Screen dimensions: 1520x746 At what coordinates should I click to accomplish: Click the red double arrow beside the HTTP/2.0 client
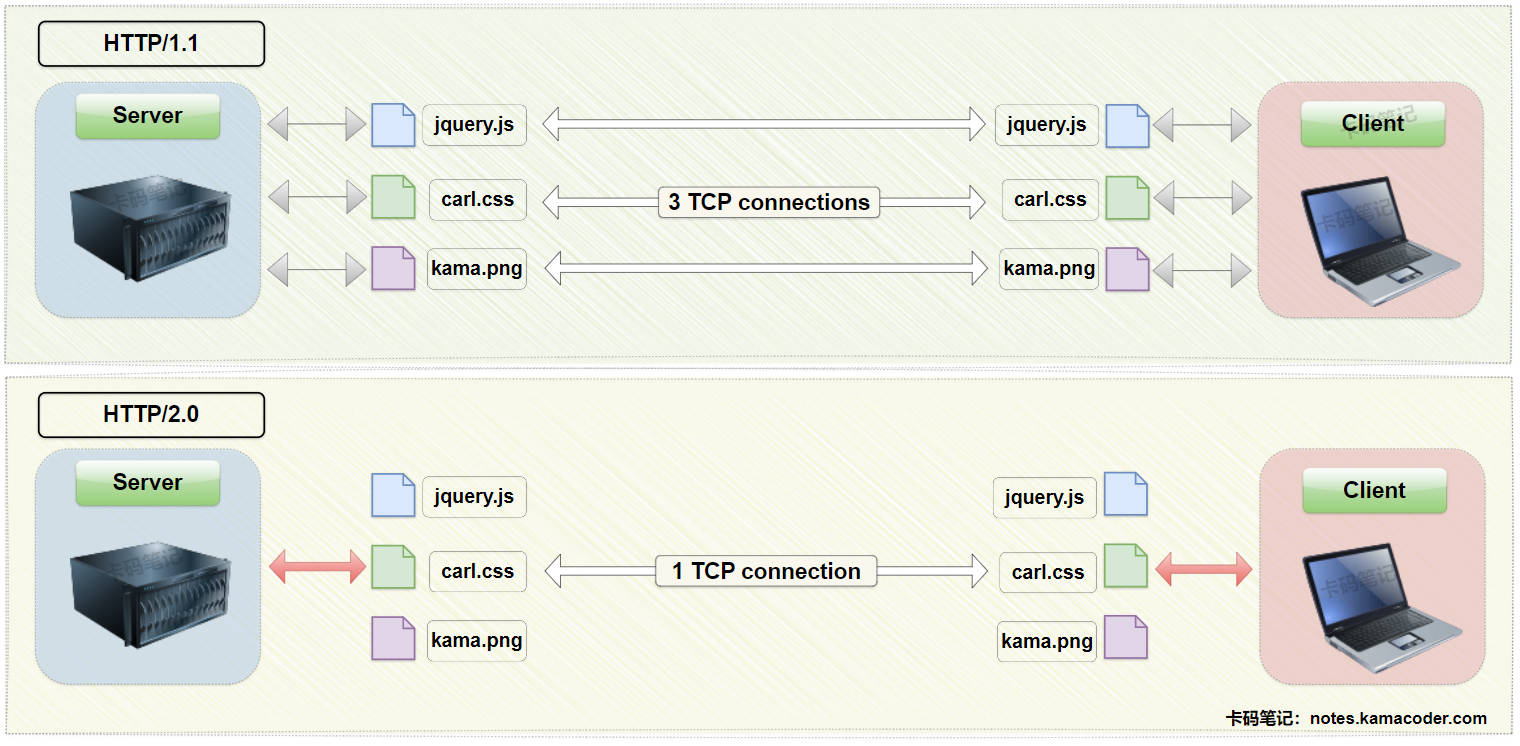[x=1203, y=569]
